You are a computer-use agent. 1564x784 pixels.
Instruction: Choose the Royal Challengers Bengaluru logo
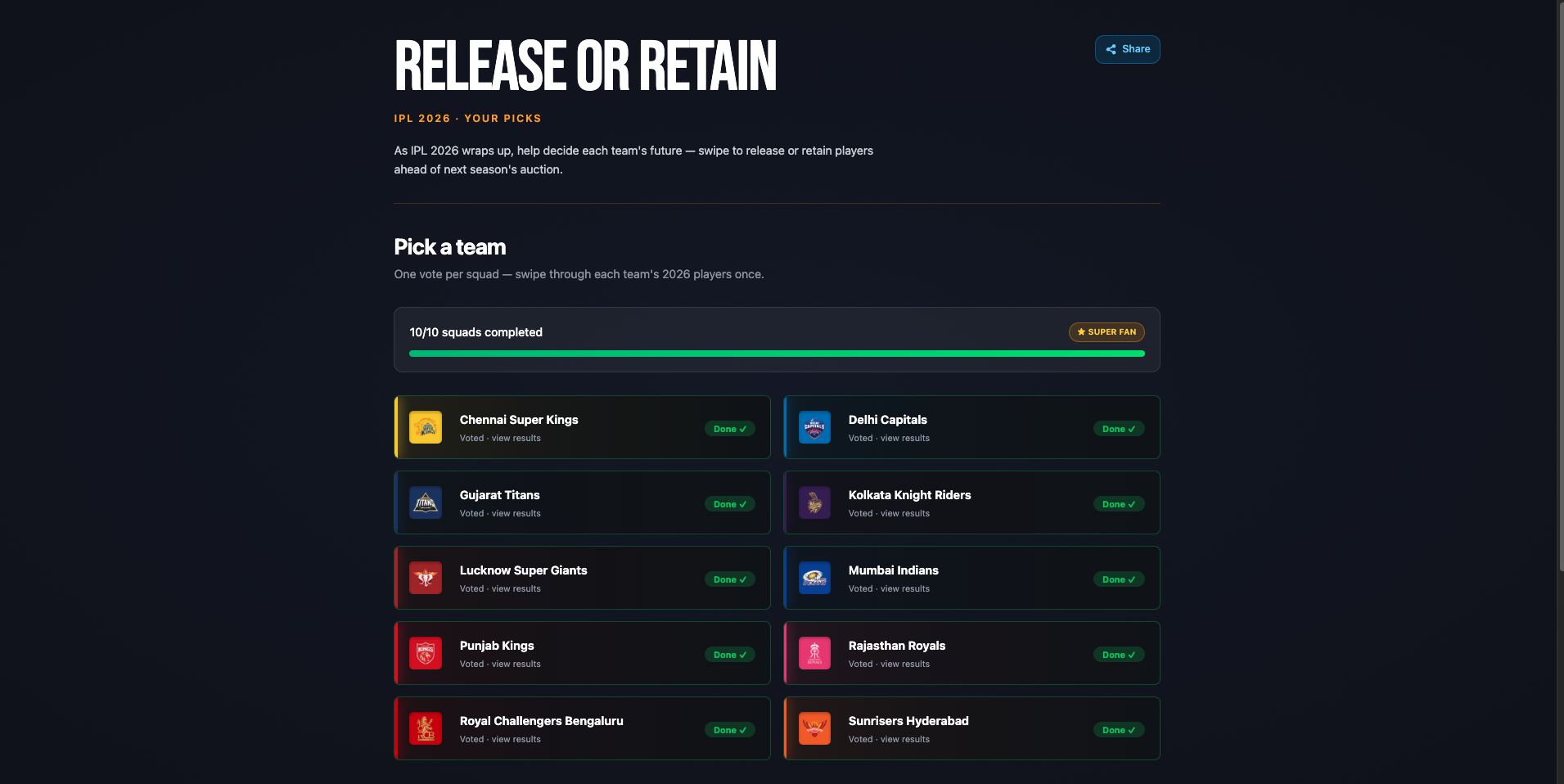[x=426, y=728]
